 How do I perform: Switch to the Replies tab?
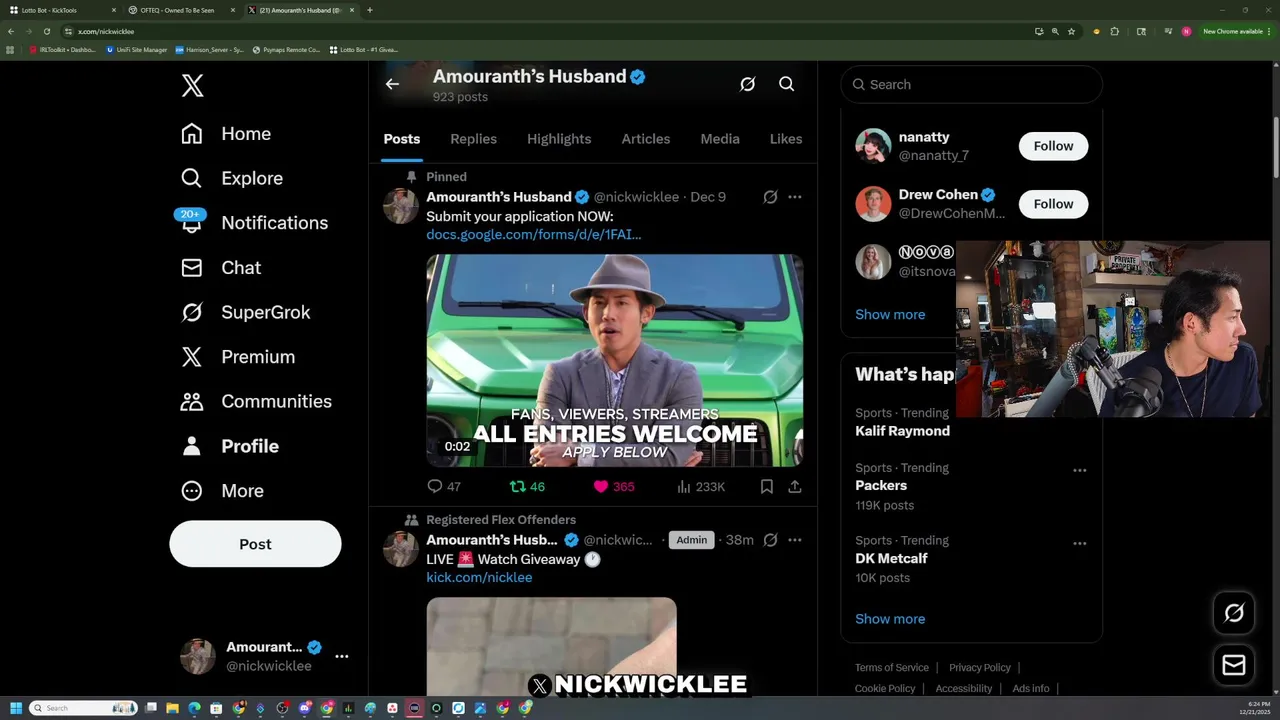[473, 139]
